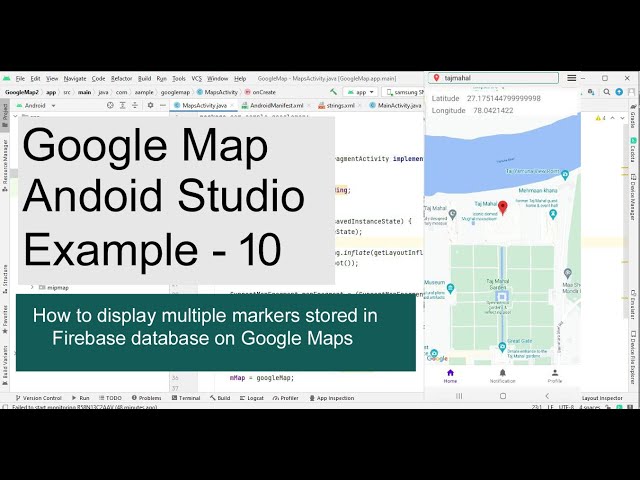Image resolution: width=640 pixels, height=480 pixels.
Task: Open the Logcat tool window
Action: 252,398
